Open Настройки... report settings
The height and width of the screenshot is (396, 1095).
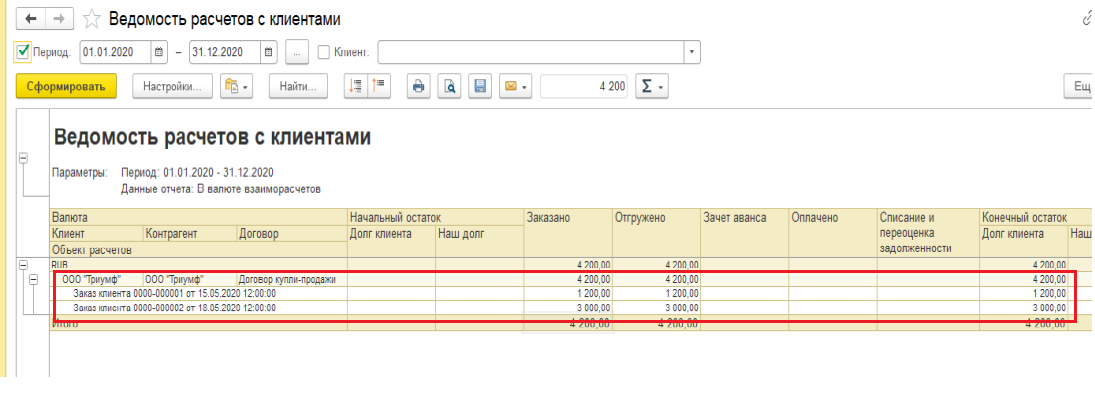coord(172,87)
